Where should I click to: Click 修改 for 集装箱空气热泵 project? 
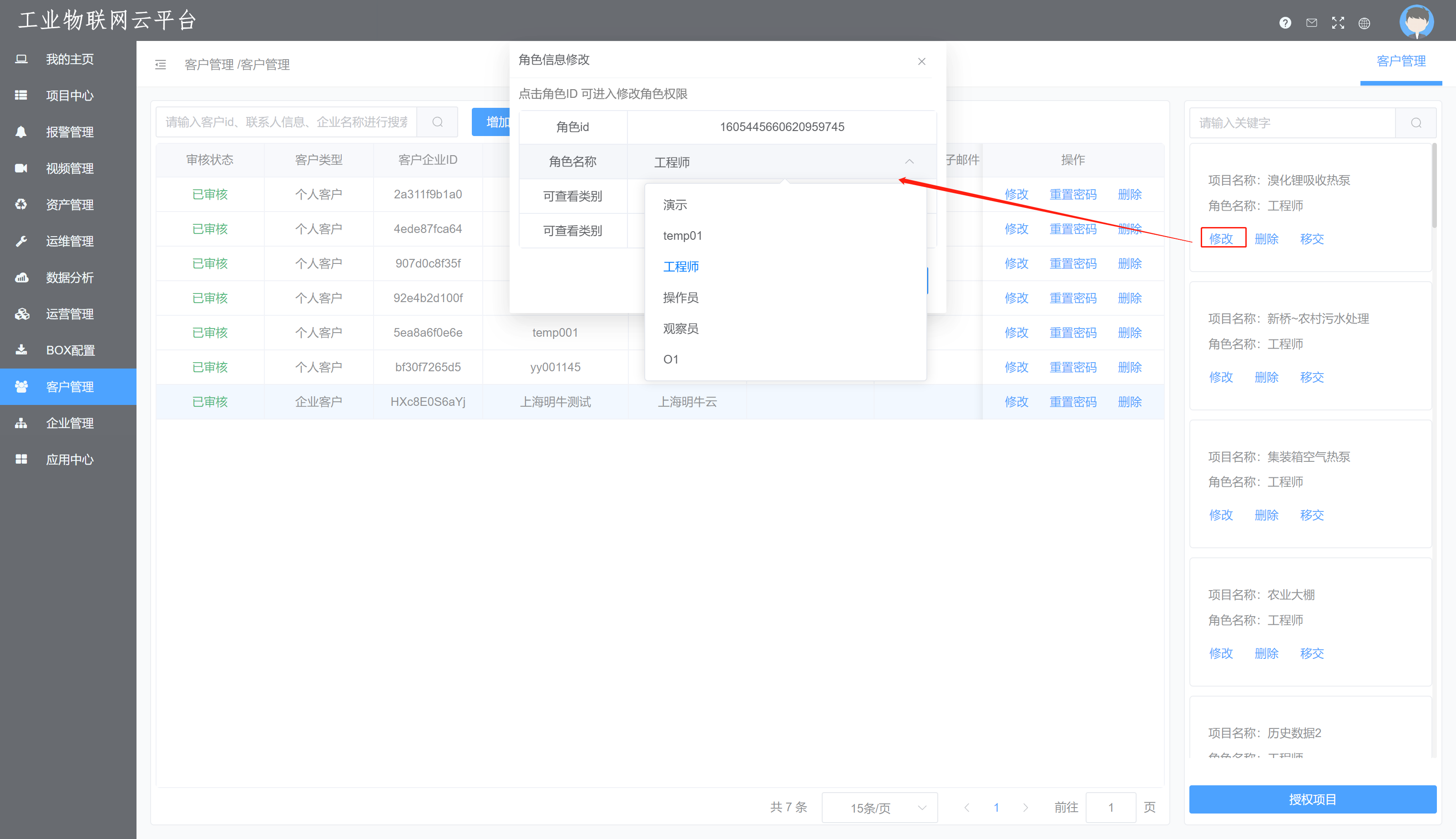1221,515
